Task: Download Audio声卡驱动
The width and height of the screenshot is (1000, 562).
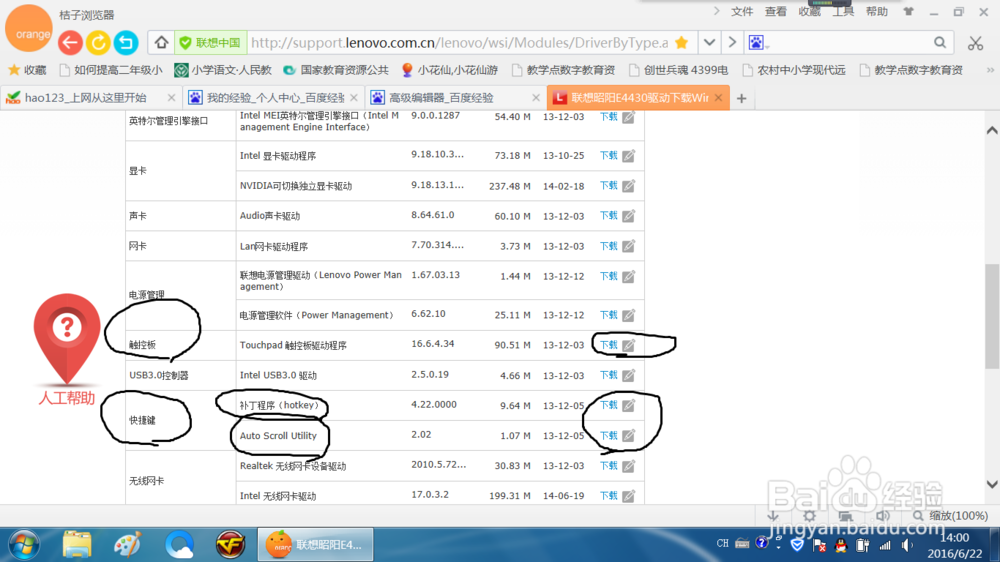Action: click(608, 216)
